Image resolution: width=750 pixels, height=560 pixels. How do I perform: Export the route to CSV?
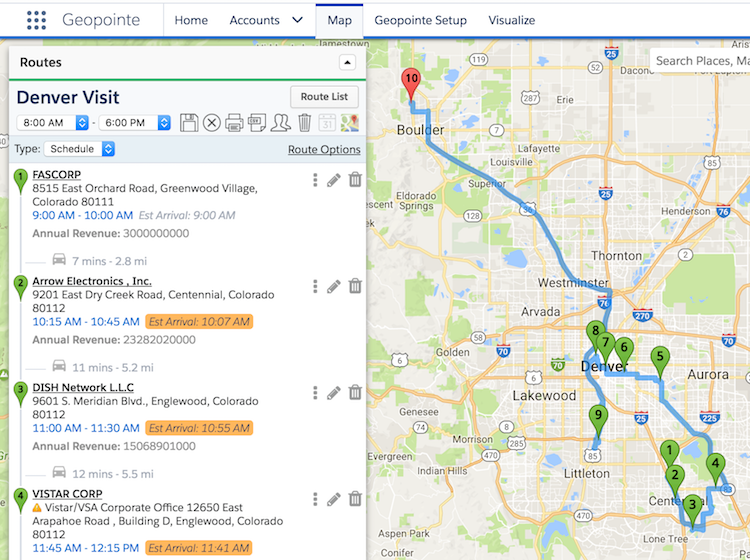coord(257,123)
